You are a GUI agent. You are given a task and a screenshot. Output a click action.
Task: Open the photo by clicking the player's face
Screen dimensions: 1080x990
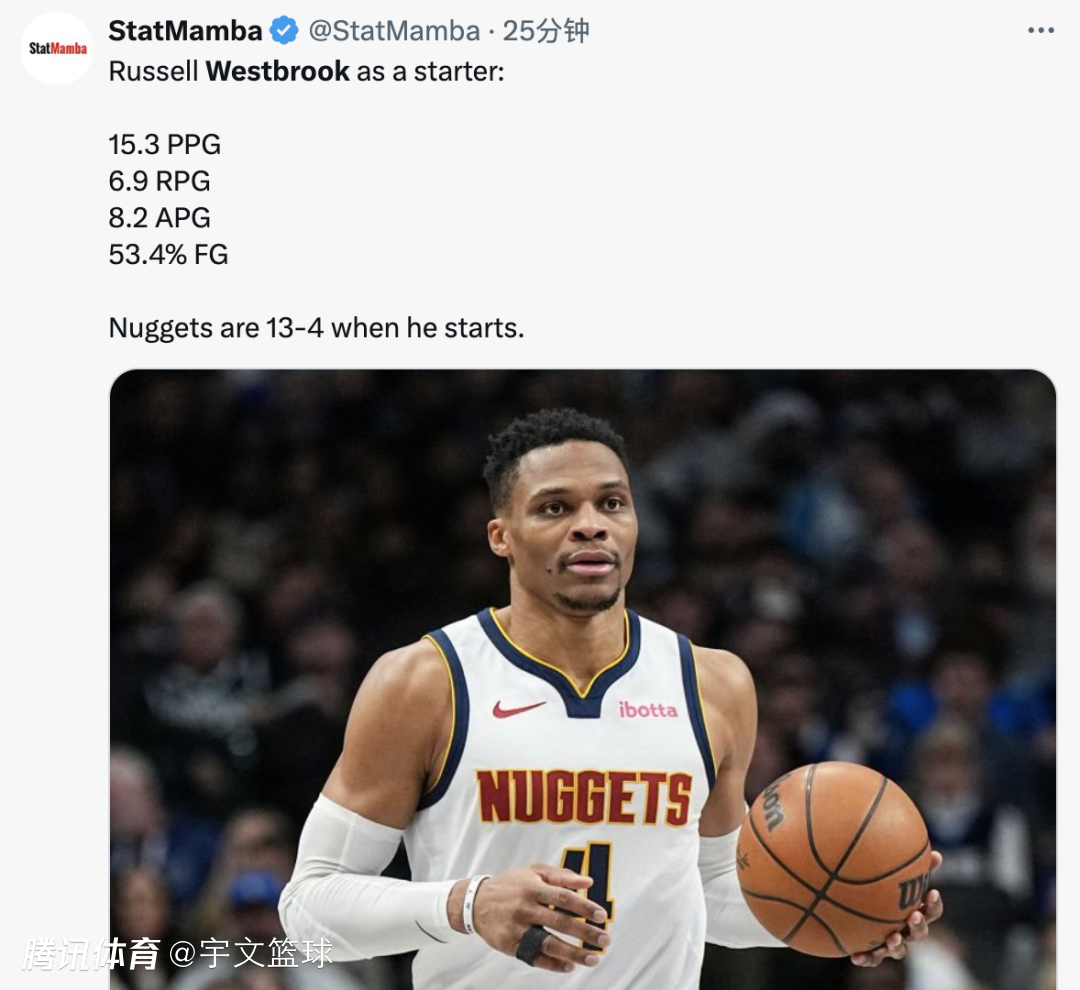click(566, 530)
